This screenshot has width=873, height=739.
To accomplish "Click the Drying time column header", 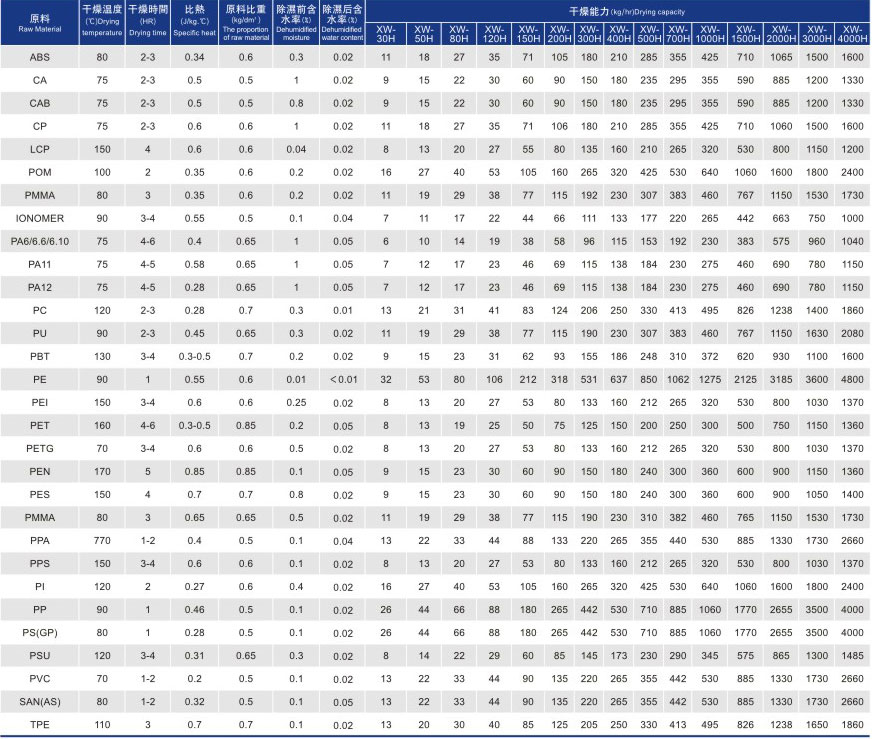I will coord(147,24).
